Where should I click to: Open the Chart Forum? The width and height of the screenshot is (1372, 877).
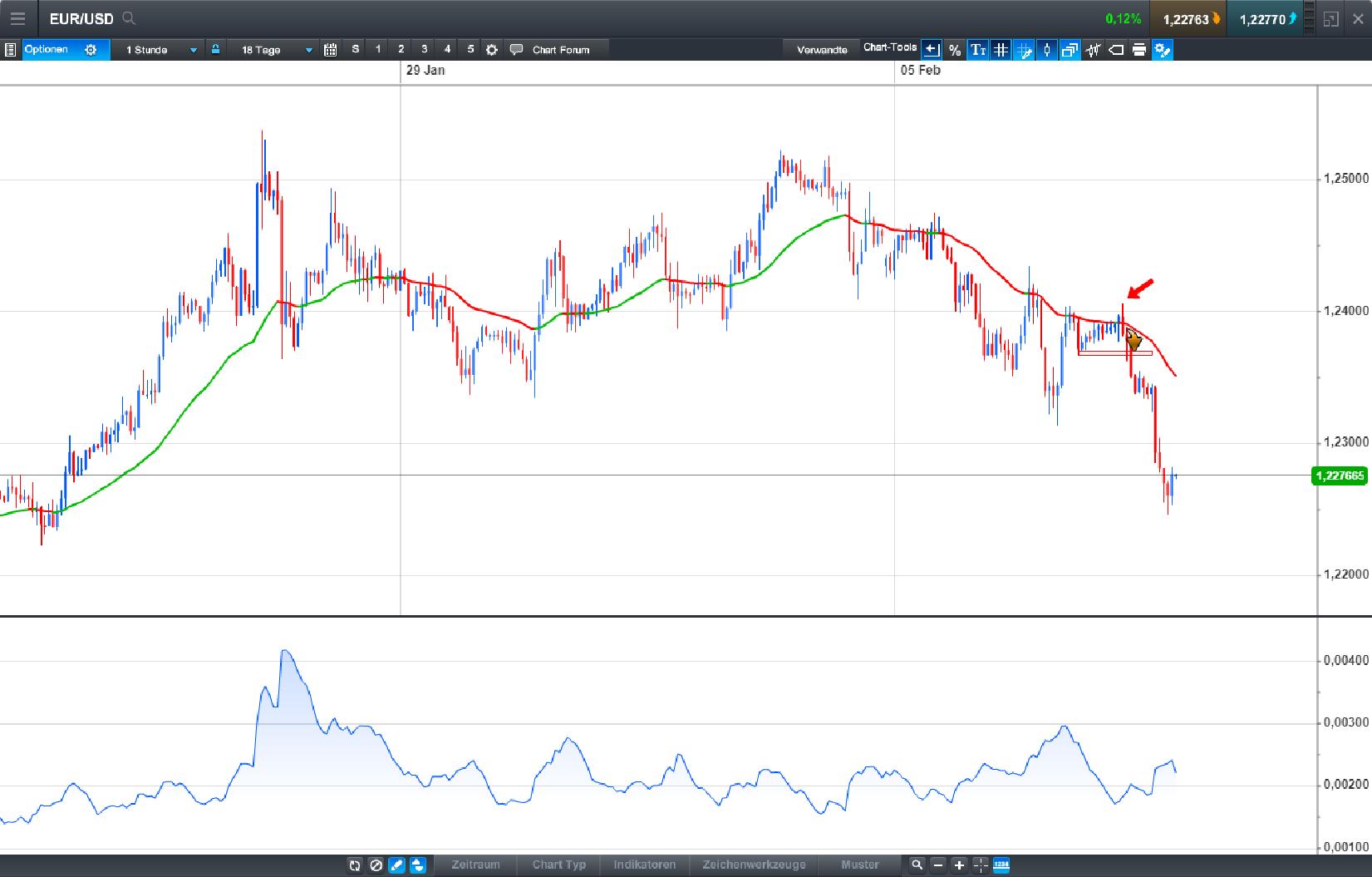[555, 50]
